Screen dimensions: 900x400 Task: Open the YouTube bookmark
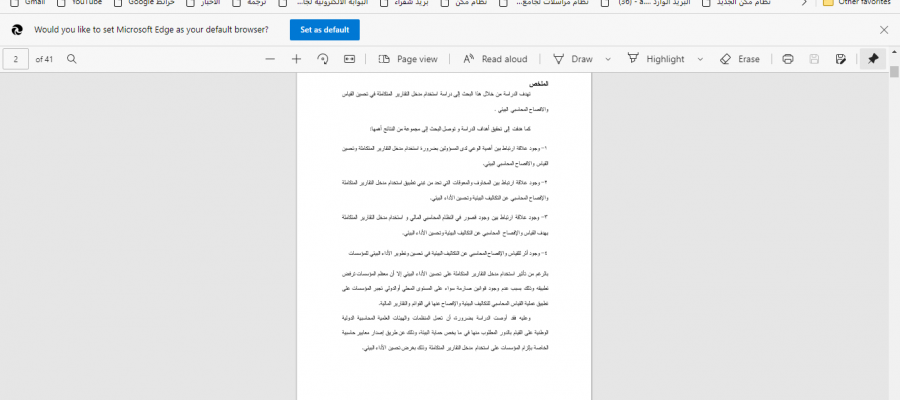point(80,2)
